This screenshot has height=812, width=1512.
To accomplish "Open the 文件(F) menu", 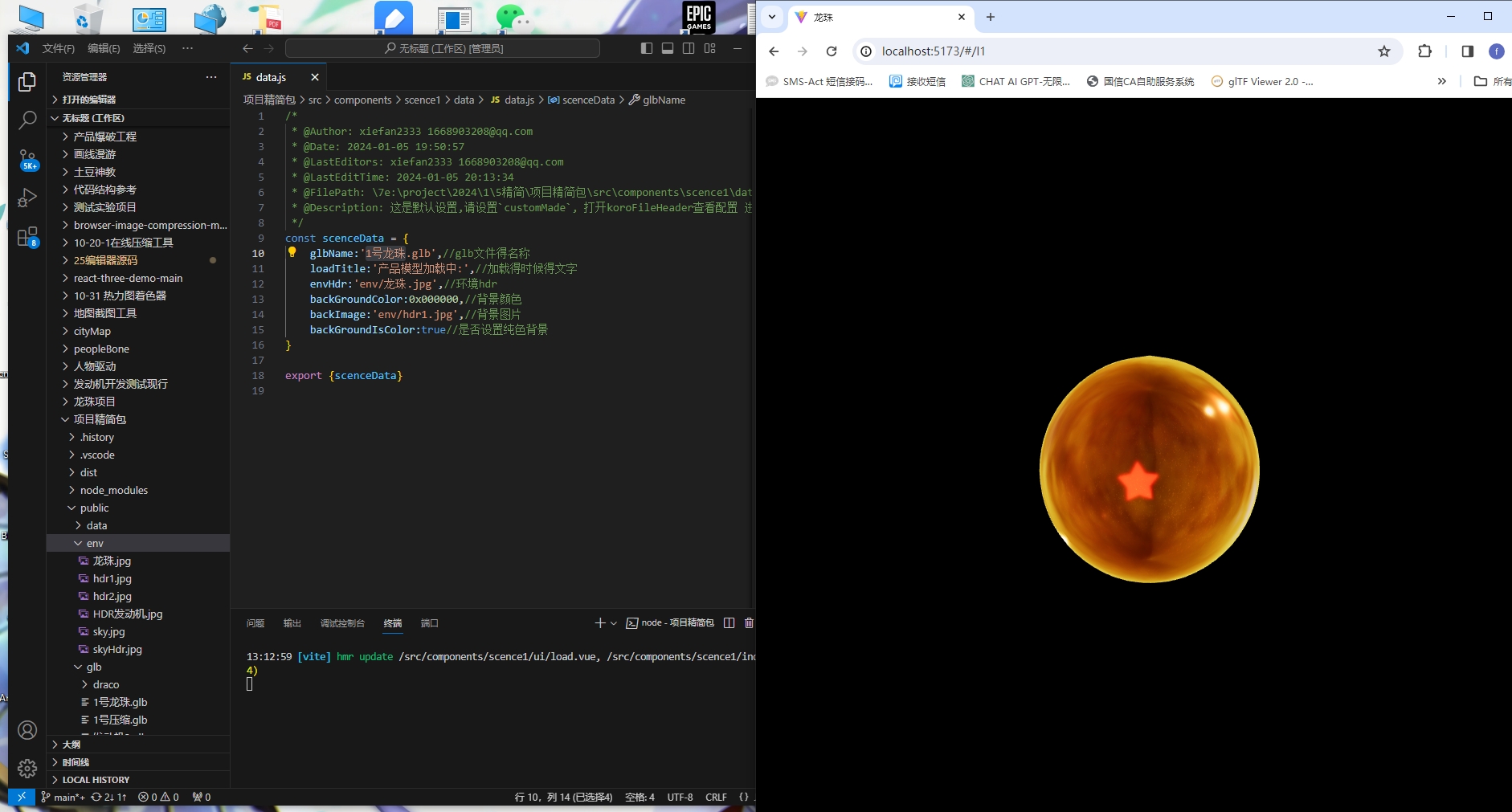I will pyautogui.click(x=59, y=48).
